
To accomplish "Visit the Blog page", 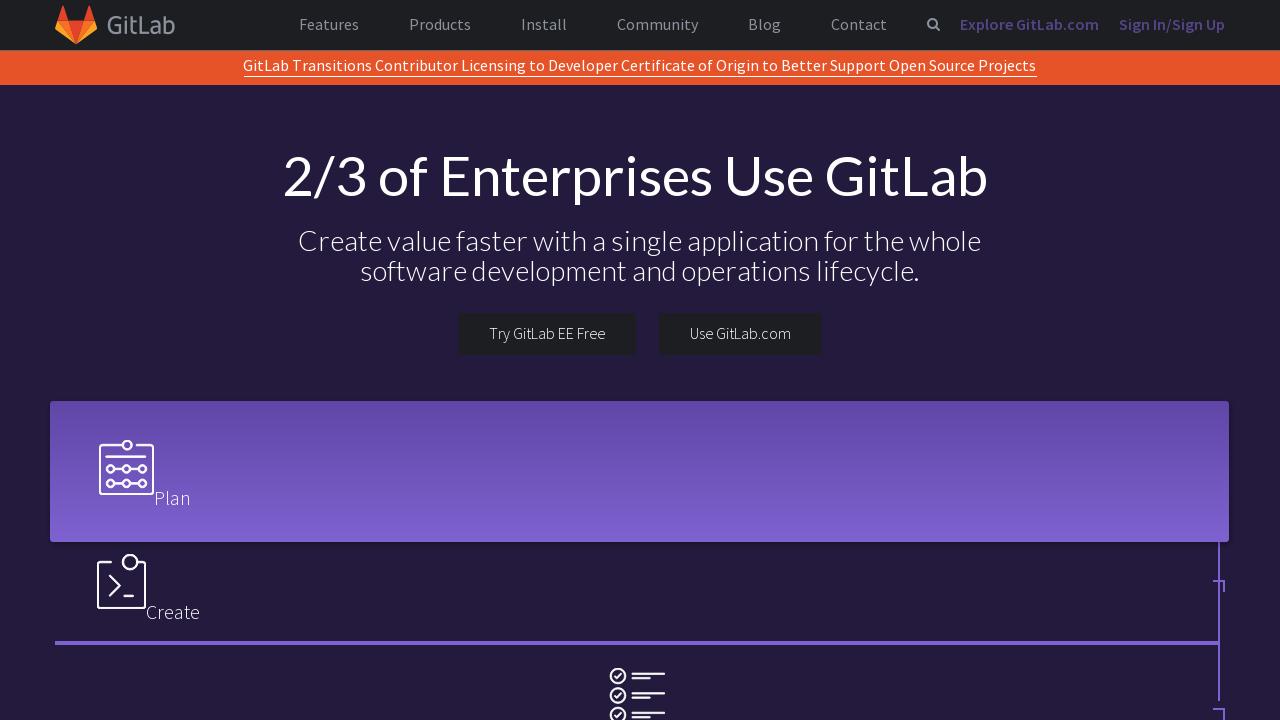I will [764, 25].
